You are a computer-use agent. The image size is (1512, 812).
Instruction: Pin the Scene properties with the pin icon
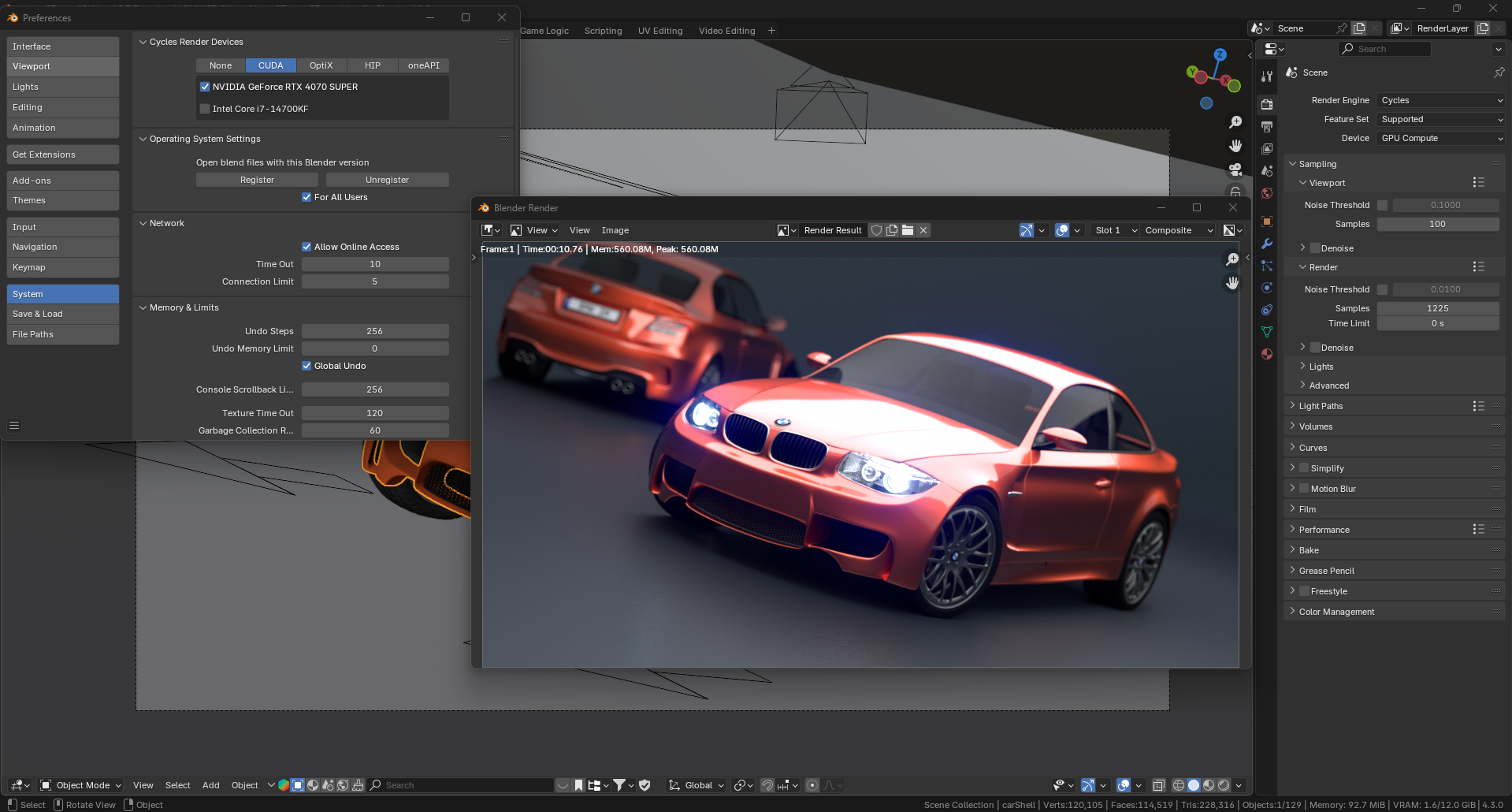click(1499, 73)
